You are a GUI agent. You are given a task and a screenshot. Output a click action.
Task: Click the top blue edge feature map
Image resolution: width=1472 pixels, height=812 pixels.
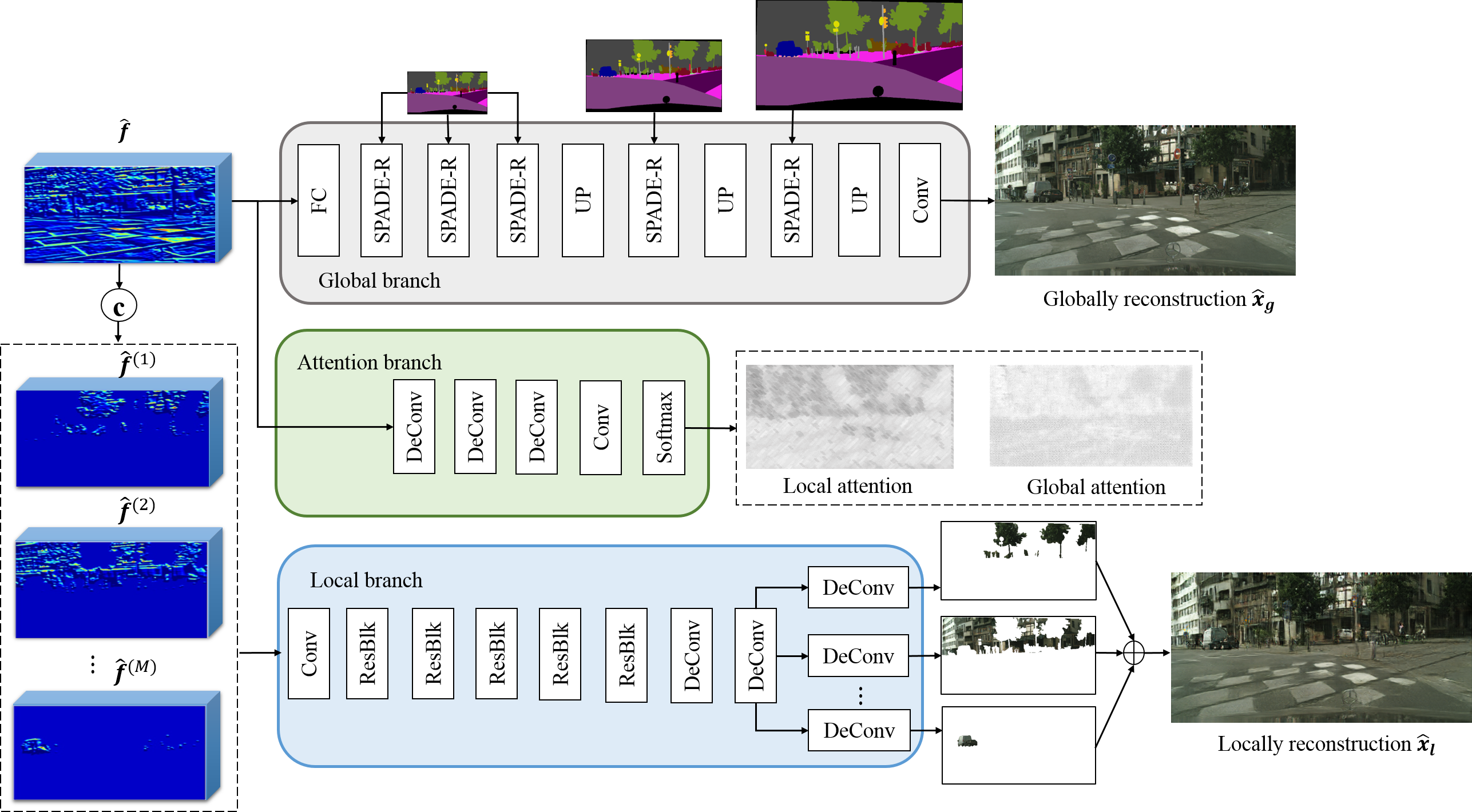tap(120, 214)
